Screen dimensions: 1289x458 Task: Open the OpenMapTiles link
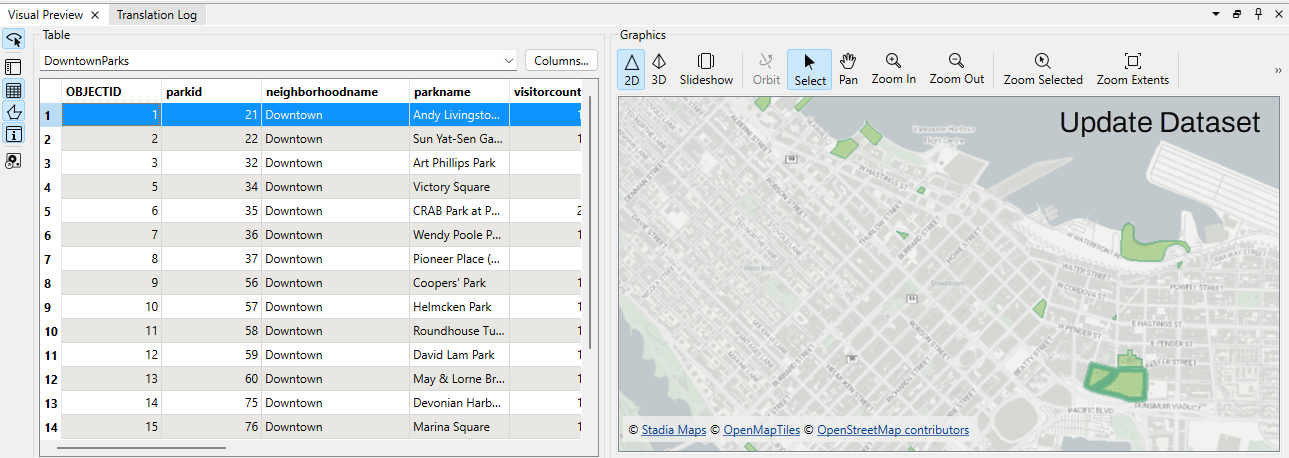[761, 430]
